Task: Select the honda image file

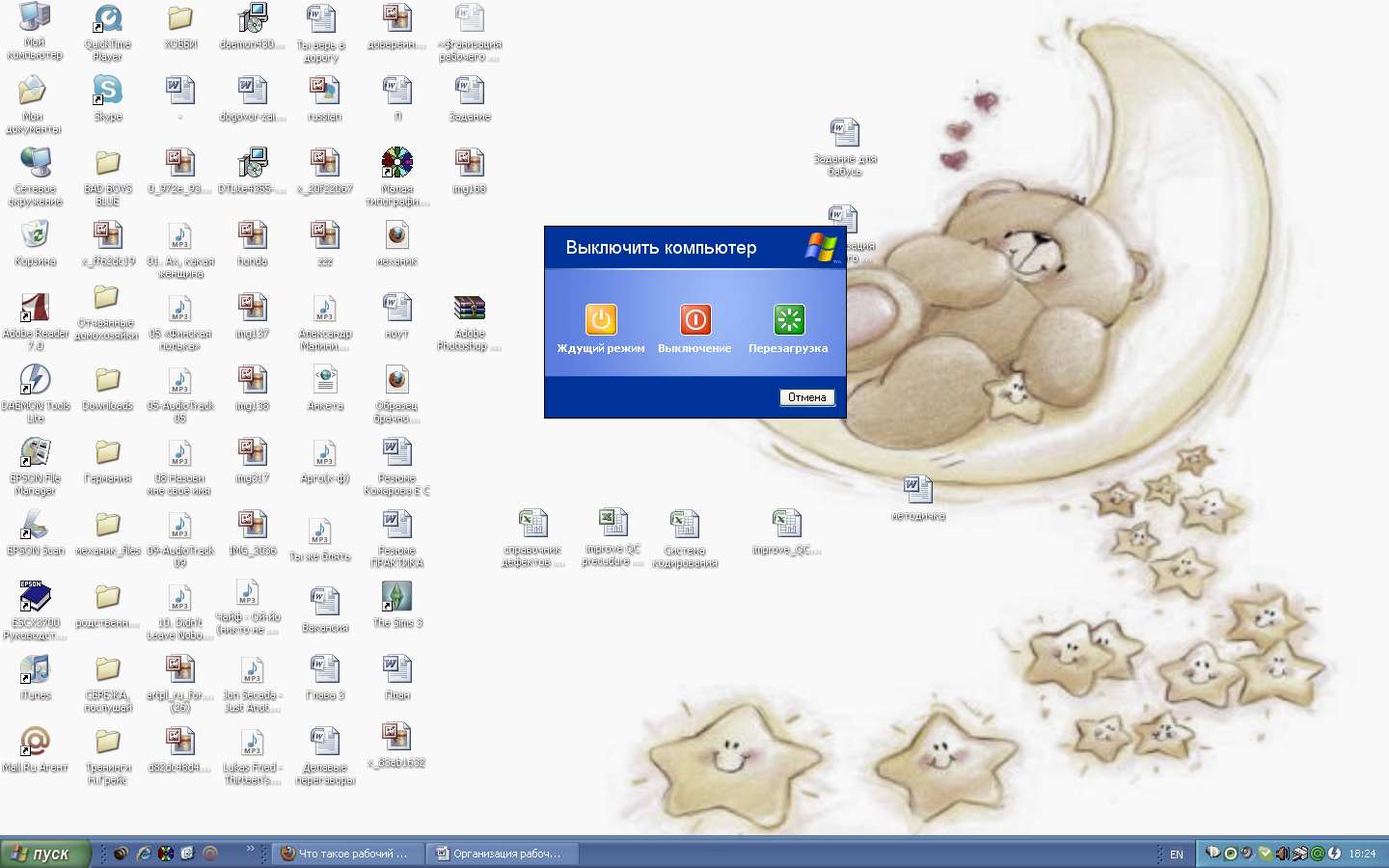Action: click(253, 243)
